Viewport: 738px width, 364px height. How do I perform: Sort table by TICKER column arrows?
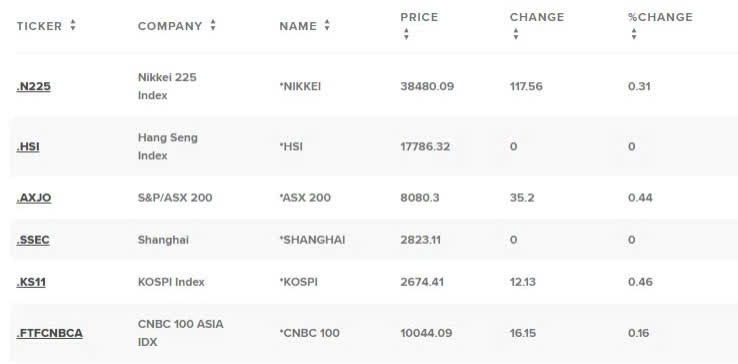(x=72, y=25)
